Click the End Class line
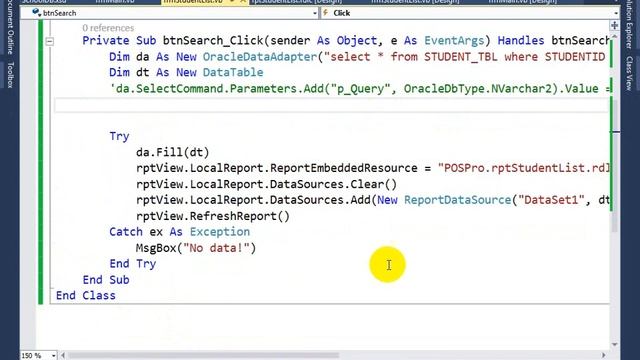The height and width of the screenshot is (360, 640). (86, 296)
